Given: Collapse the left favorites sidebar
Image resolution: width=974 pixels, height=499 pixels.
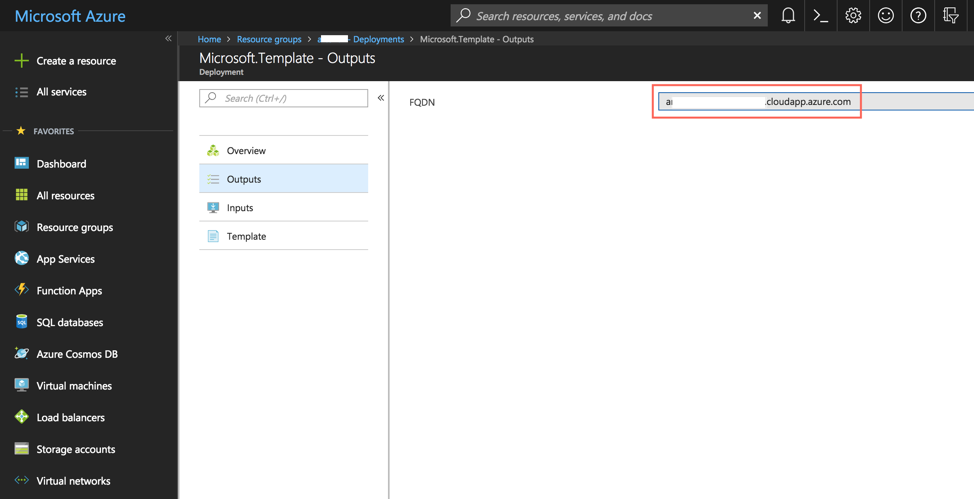Looking at the screenshot, I should tap(168, 38).
